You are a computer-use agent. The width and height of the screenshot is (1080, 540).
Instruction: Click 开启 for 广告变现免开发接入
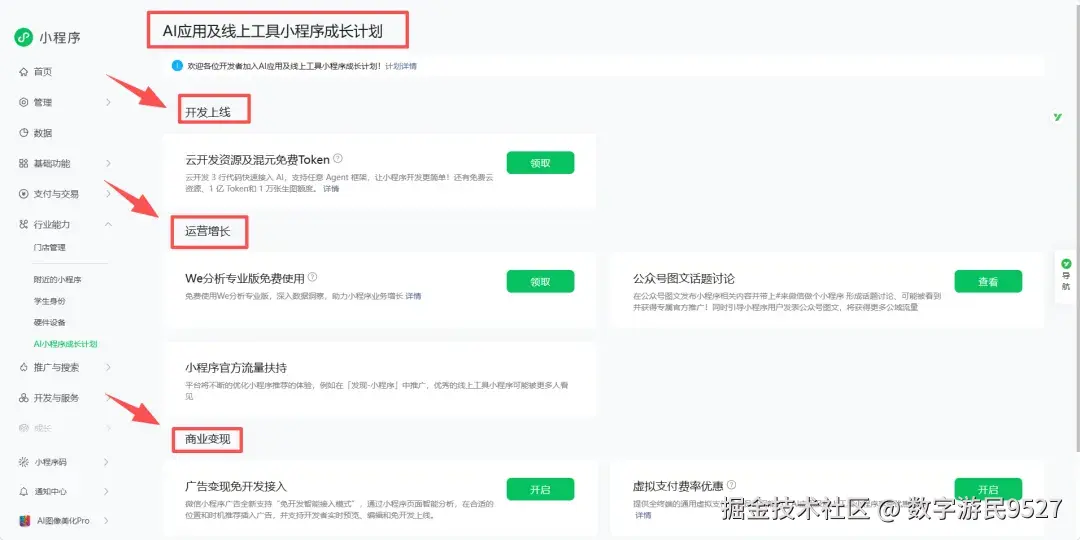click(x=541, y=490)
